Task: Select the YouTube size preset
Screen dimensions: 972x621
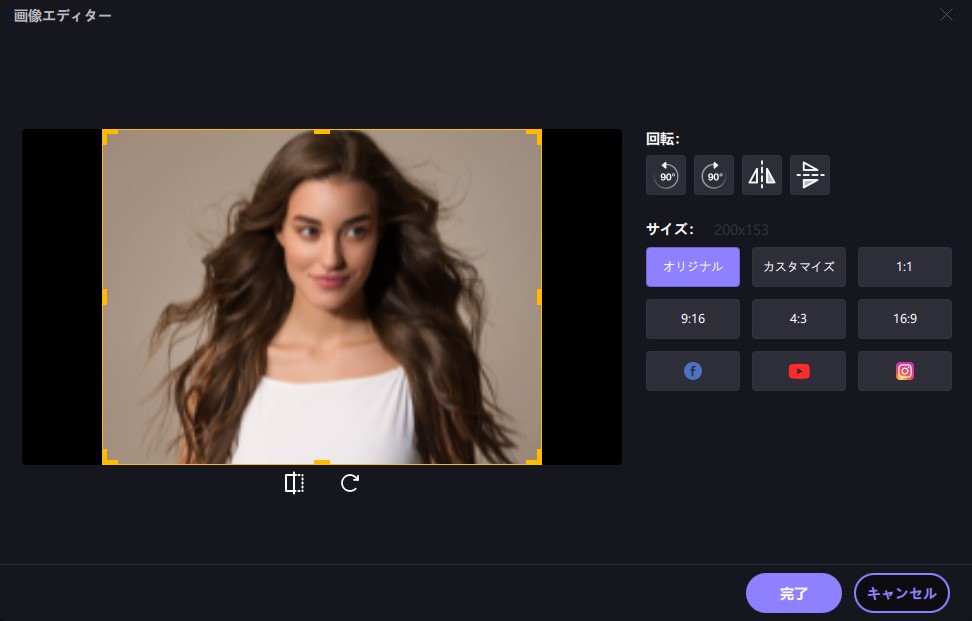Action: (x=799, y=371)
